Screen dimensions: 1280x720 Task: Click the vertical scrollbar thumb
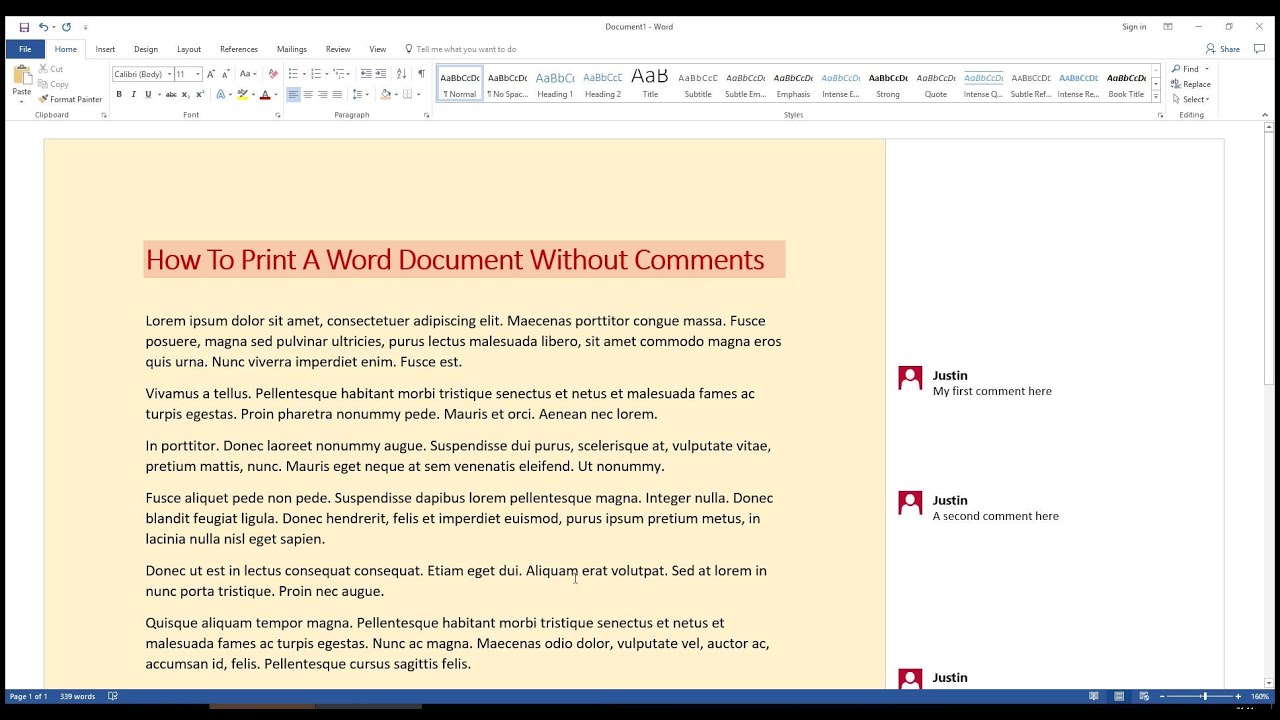1269,260
